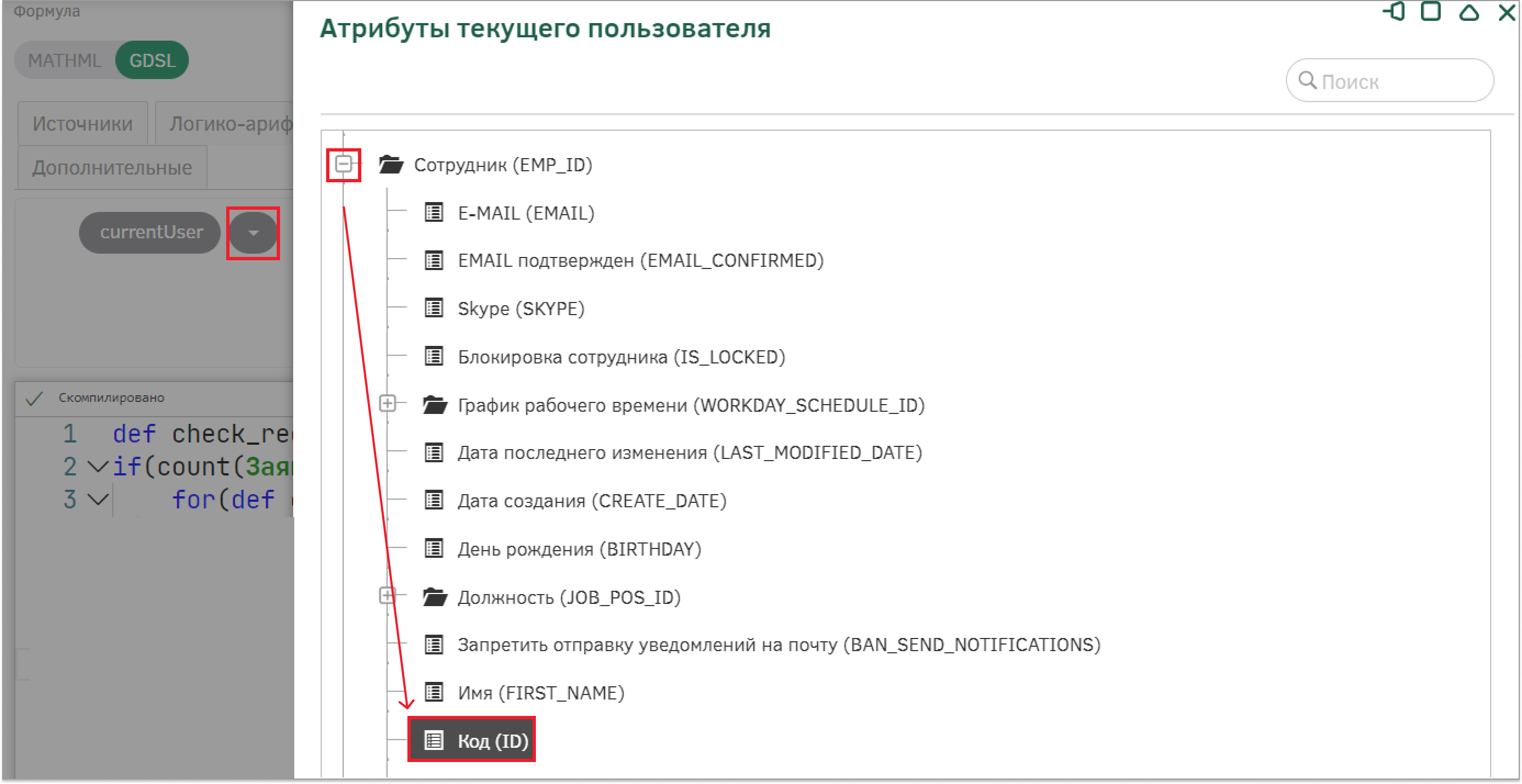Click the E-MAIL attribute list icon
Image resolution: width=1522 pixels, height=784 pixels.
[x=434, y=212]
